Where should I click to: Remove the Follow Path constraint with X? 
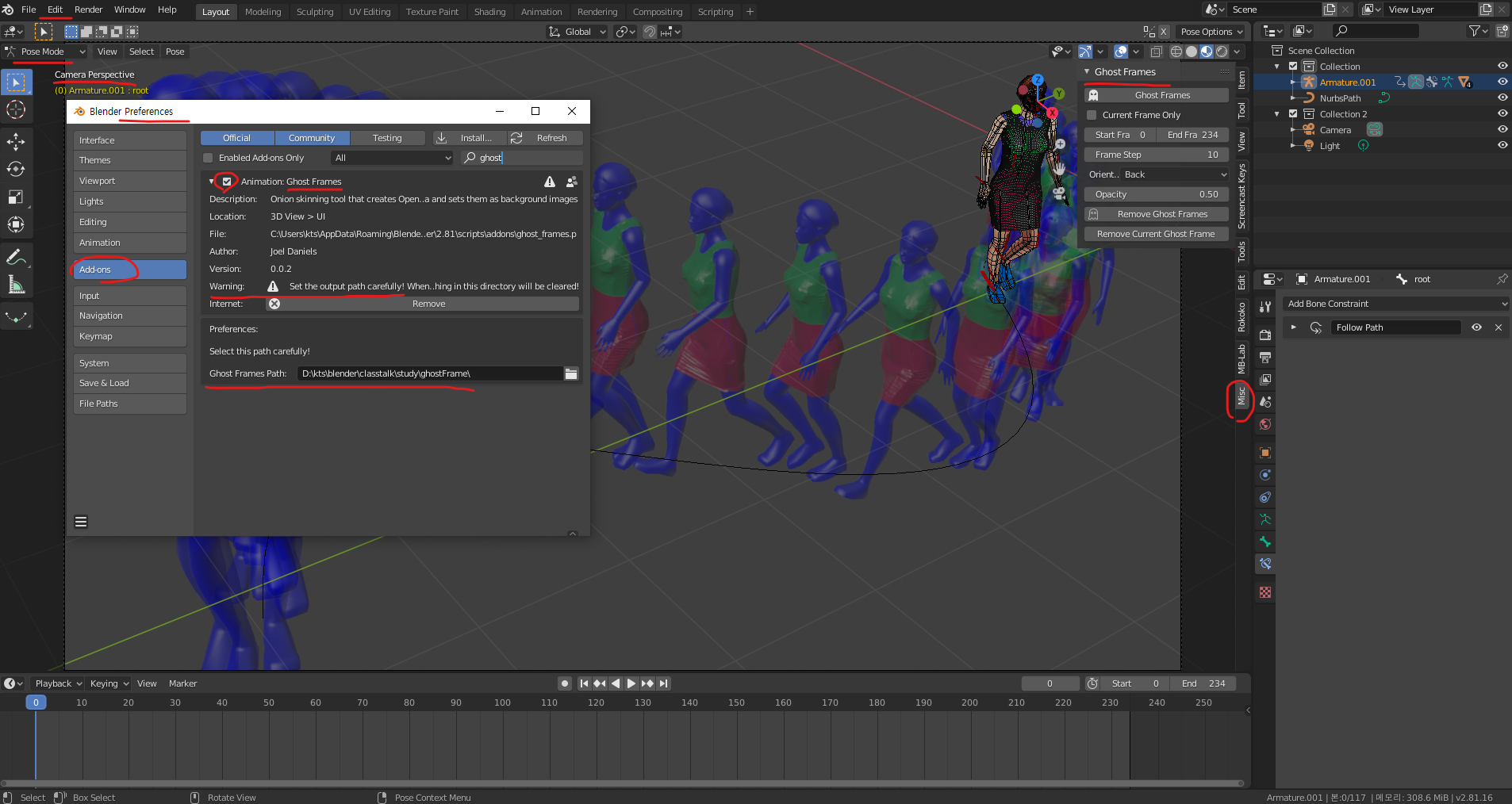click(1499, 327)
